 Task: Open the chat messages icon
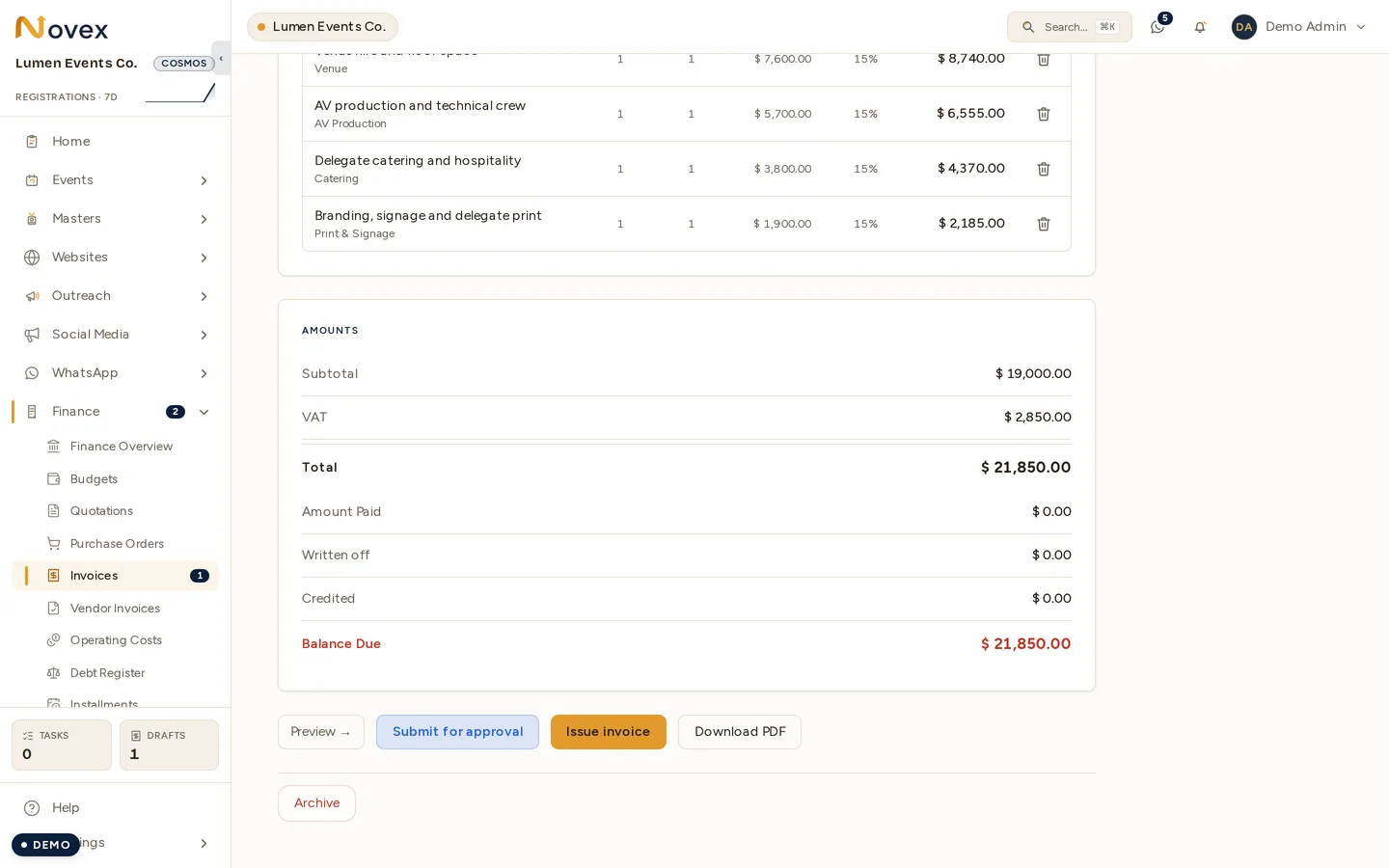pos(1157,27)
